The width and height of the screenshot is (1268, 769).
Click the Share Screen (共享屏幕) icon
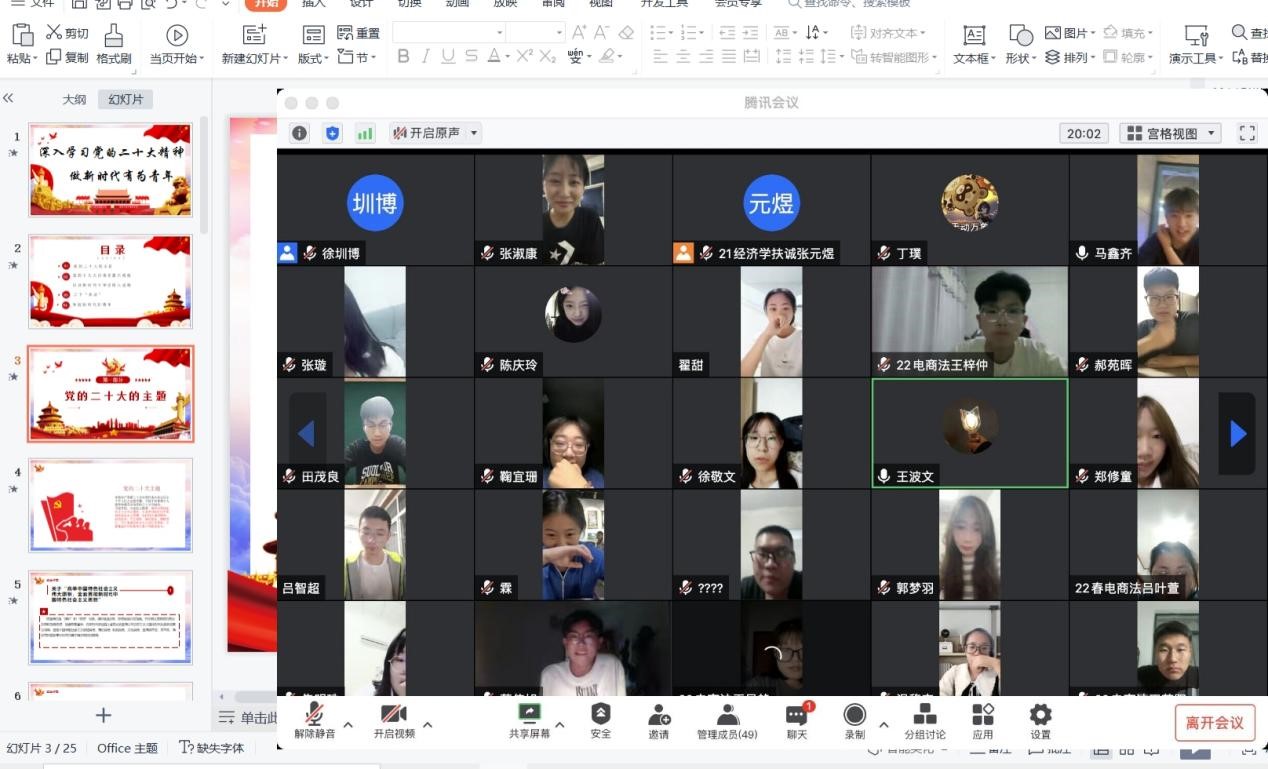529,714
